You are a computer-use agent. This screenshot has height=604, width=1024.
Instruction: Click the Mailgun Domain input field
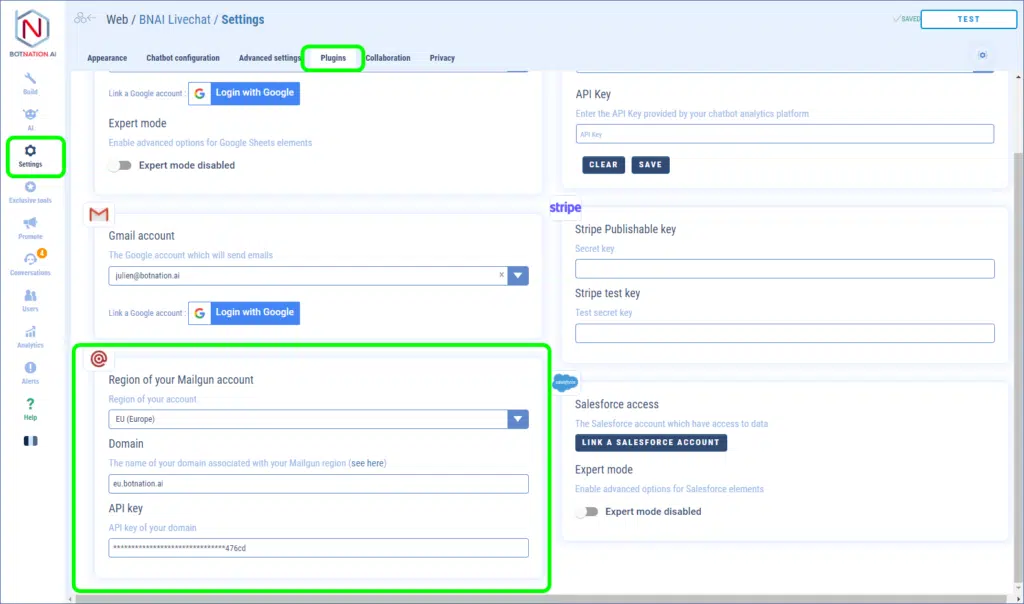318,484
